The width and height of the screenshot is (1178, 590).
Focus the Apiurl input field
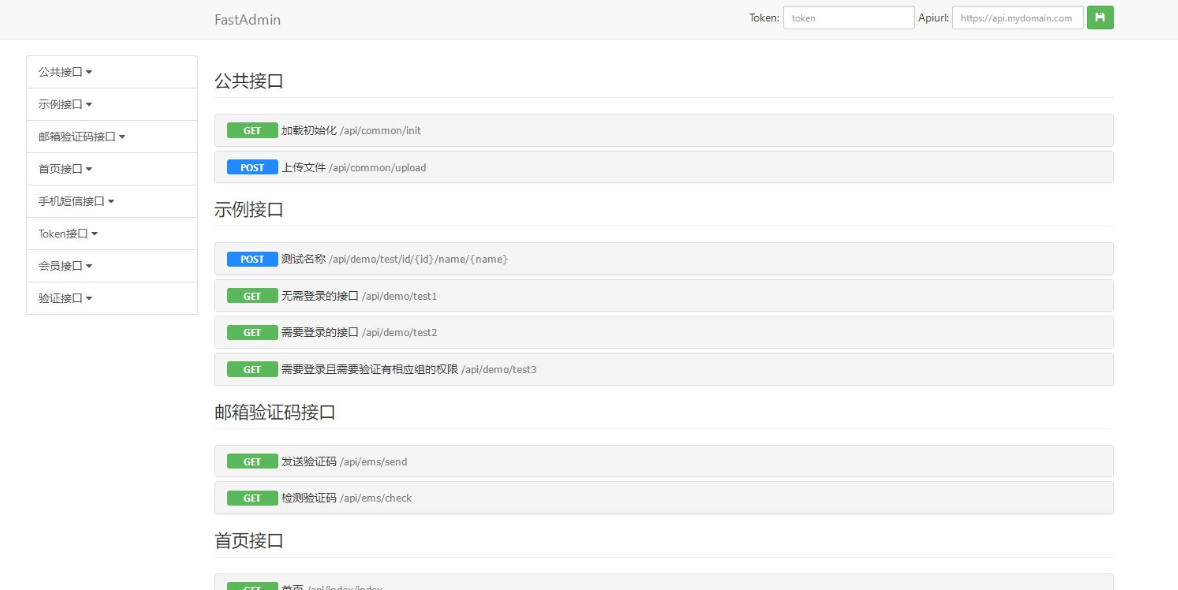[1017, 18]
